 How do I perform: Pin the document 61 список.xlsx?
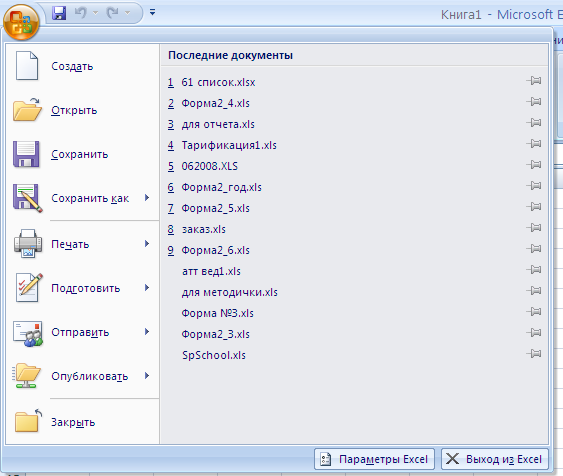534,81
